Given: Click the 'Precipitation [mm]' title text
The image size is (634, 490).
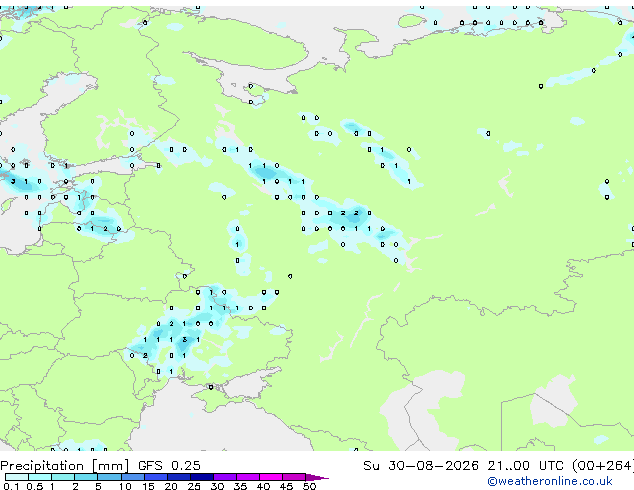Looking at the screenshot, I should pos(65,466).
